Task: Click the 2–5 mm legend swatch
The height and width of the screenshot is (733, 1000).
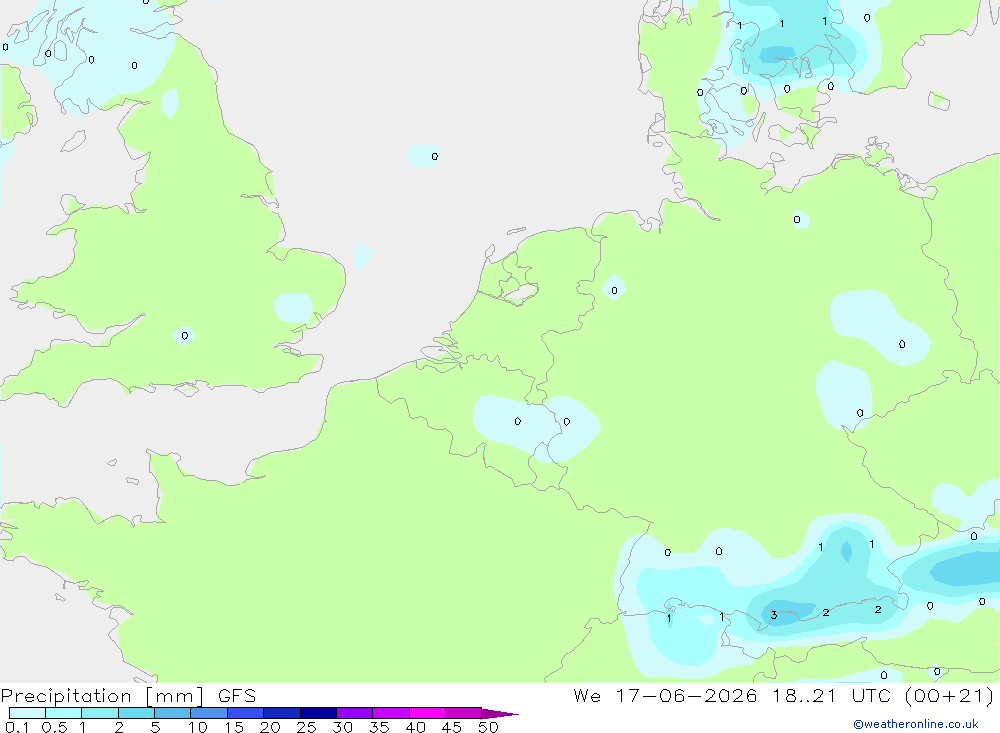Action: pos(136,713)
